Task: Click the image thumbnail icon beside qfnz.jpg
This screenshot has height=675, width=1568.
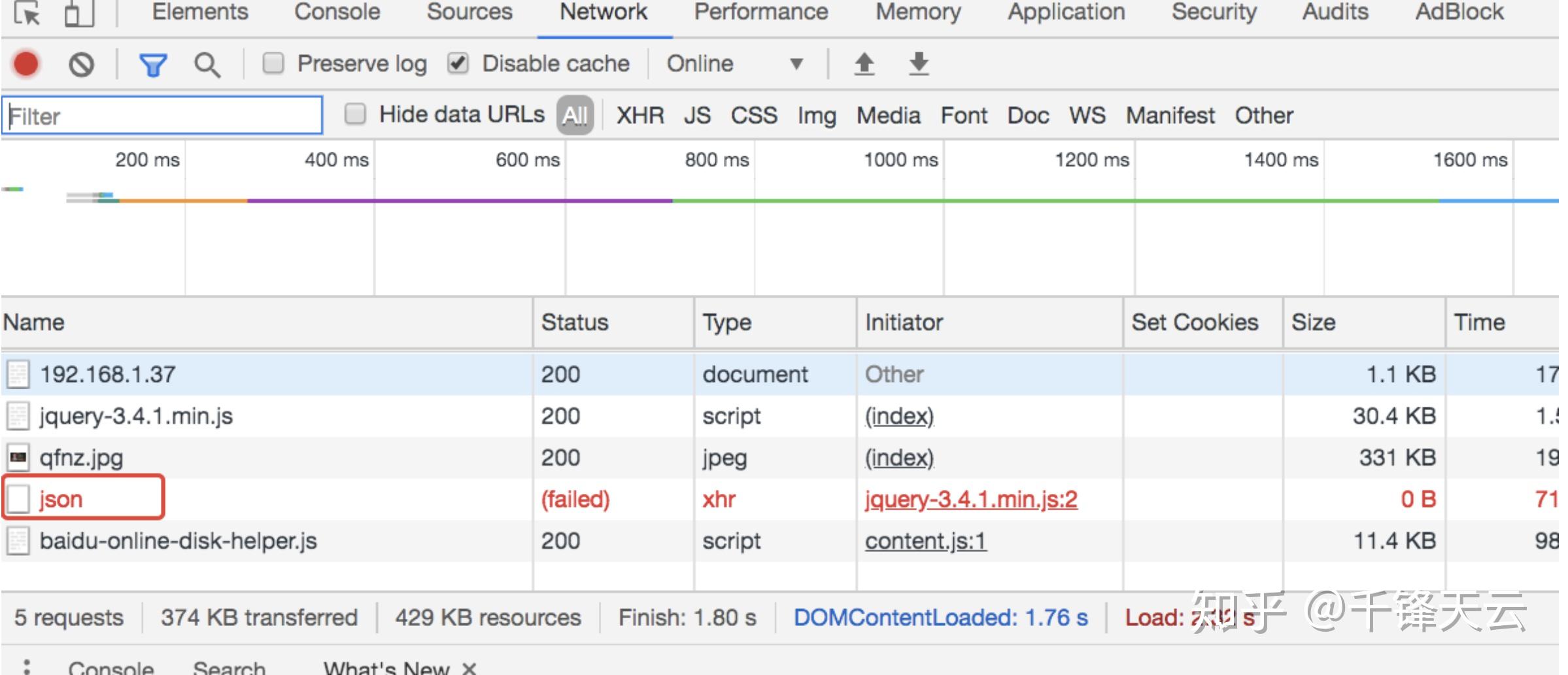Action: [18, 457]
